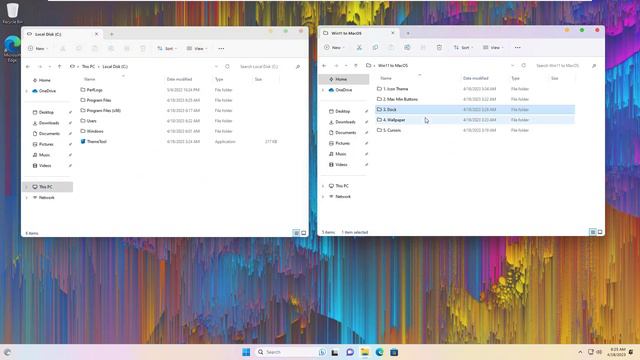
Task: Open the New dropdown in Win11 to MacOS window
Action: coord(334,48)
